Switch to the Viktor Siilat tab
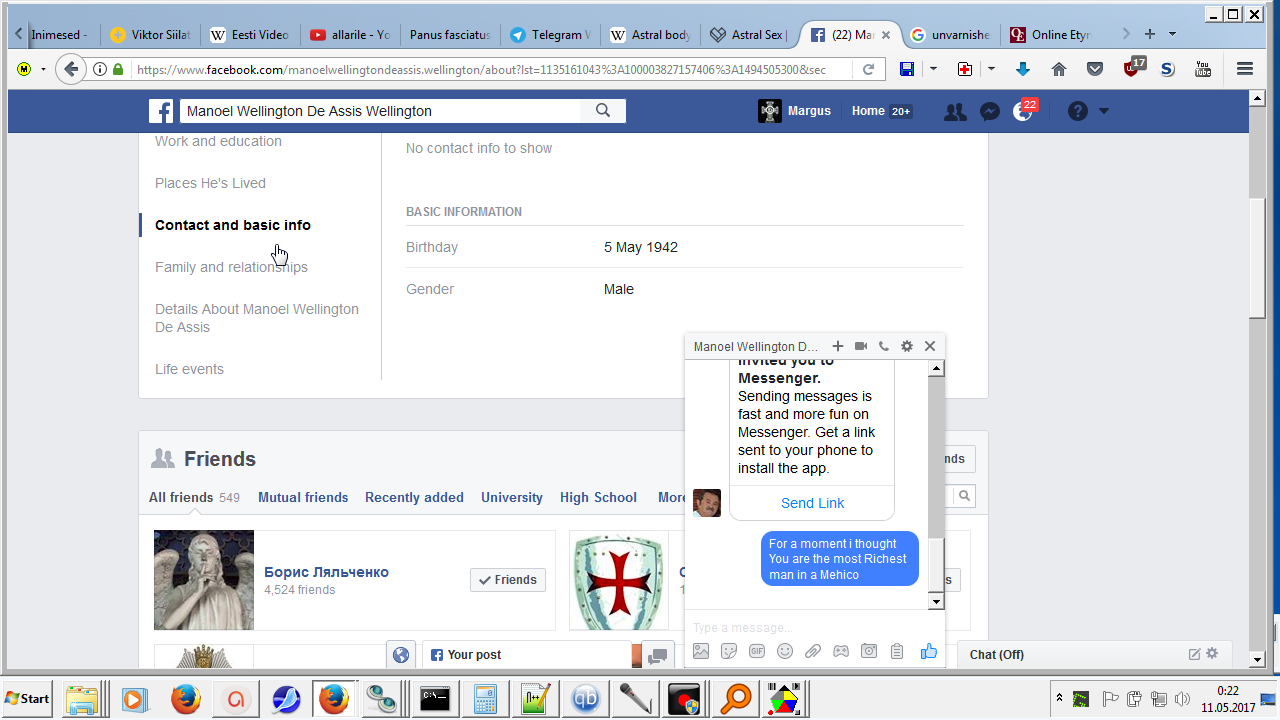This screenshot has height=720, width=1280. pos(150,34)
